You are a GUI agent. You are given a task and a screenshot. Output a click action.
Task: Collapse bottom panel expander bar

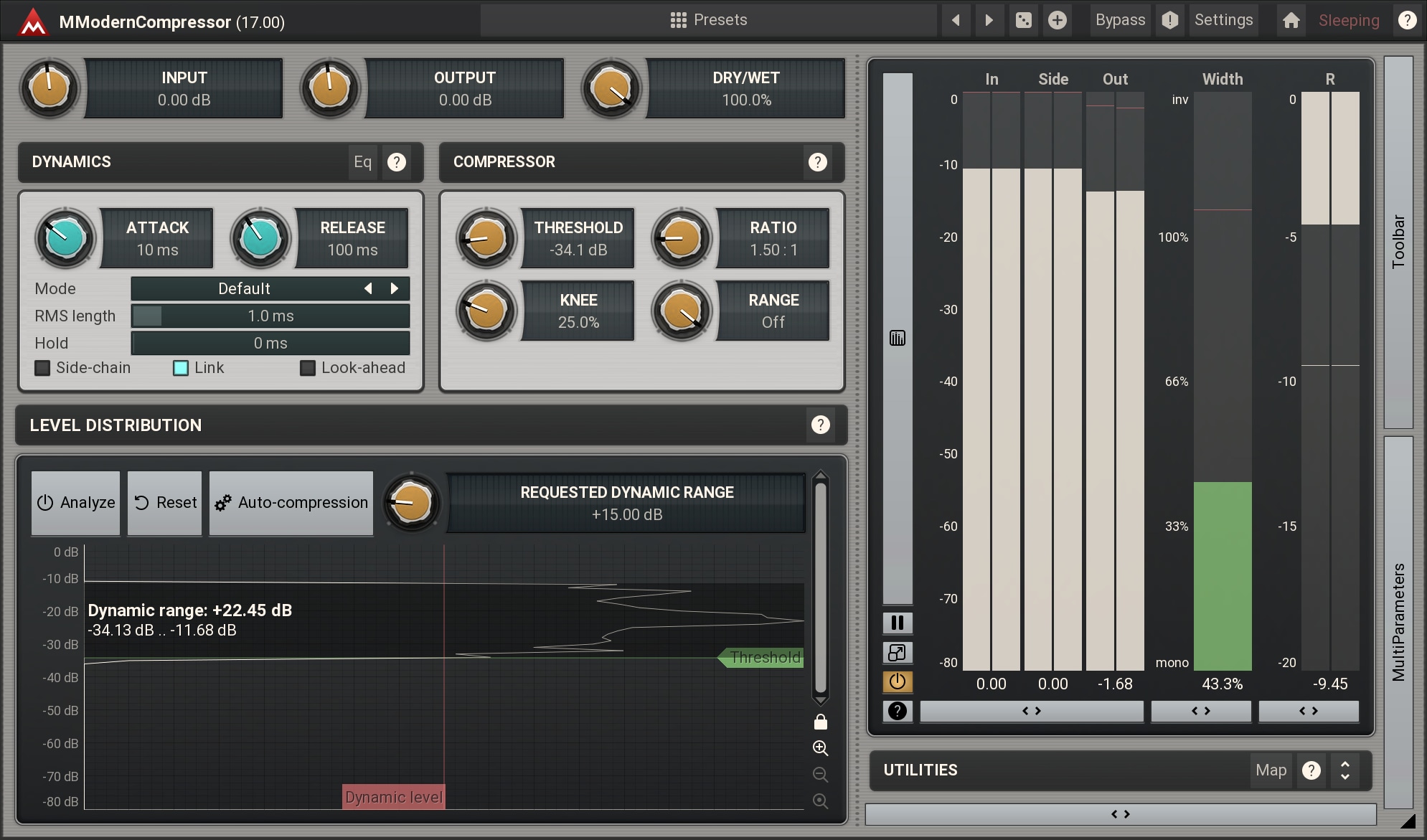(x=1120, y=814)
